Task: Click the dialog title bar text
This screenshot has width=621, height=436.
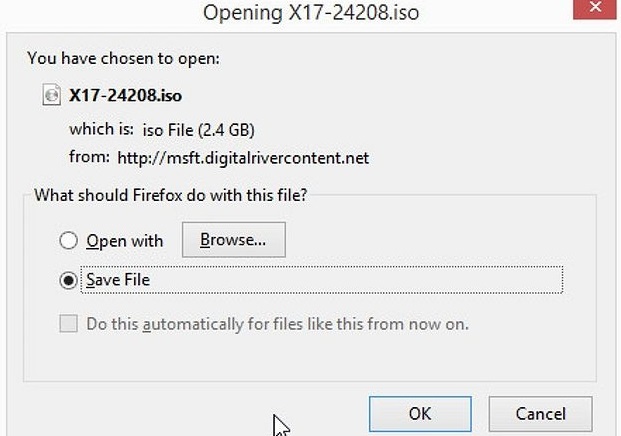Action: tap(311, 13)
